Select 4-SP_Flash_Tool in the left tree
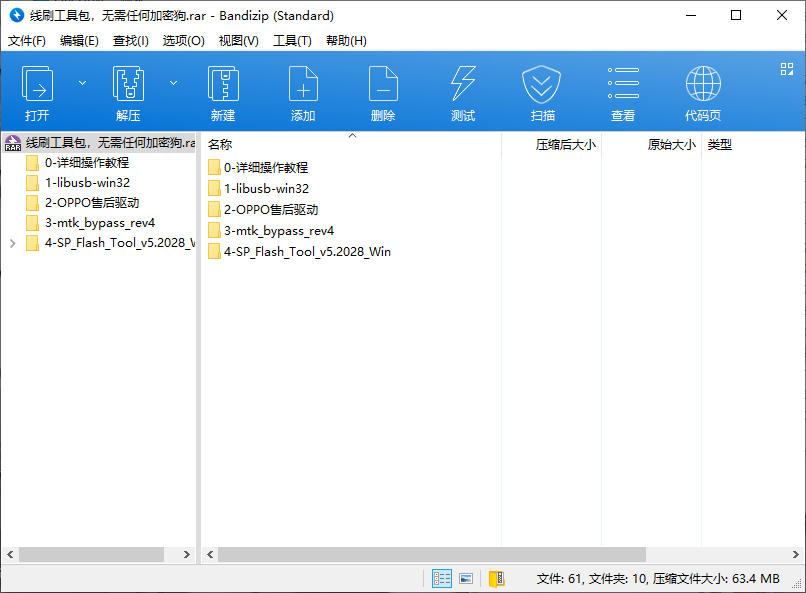 pos(120,243)
